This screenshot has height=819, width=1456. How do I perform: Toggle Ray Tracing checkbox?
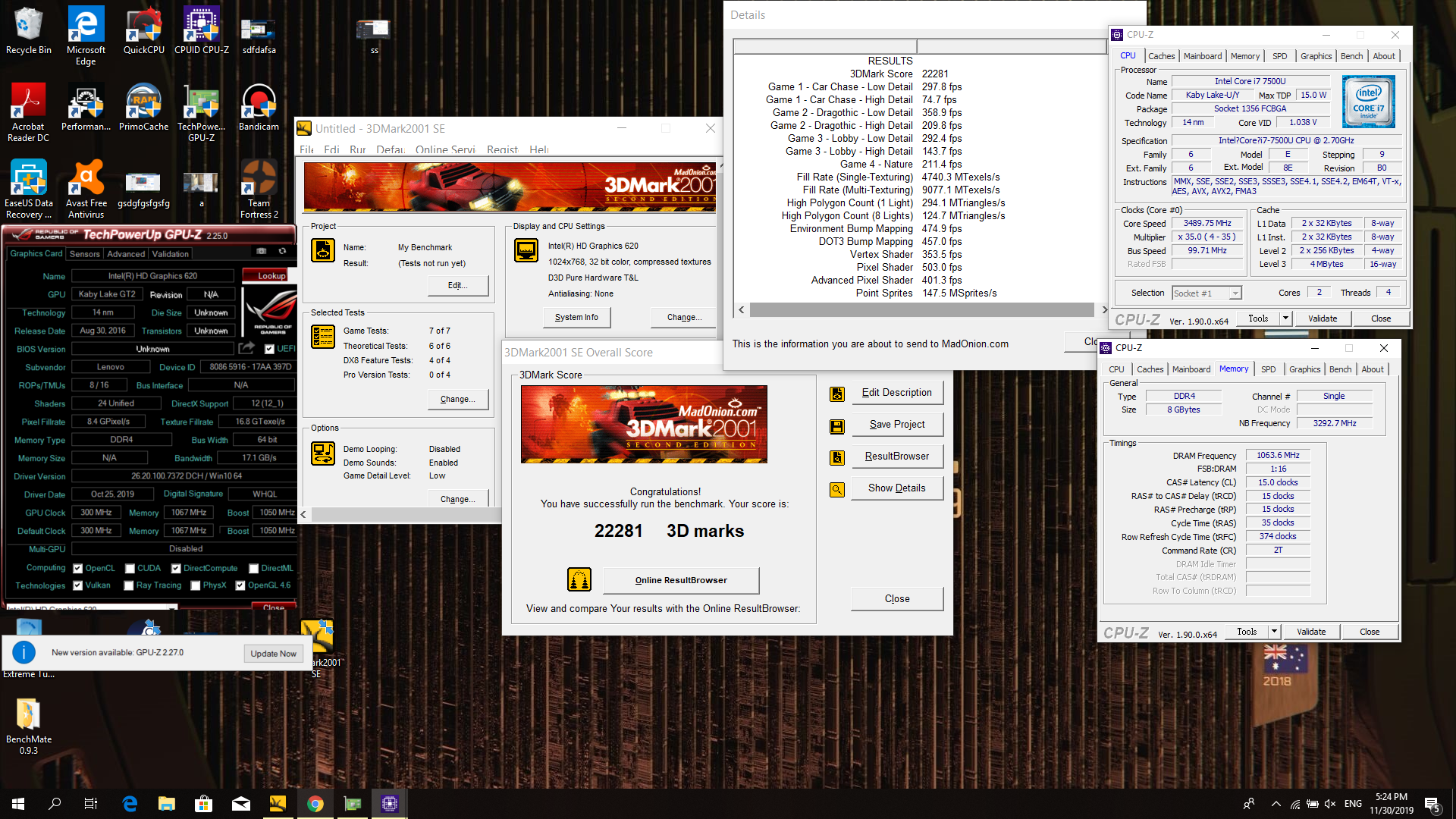129,585
